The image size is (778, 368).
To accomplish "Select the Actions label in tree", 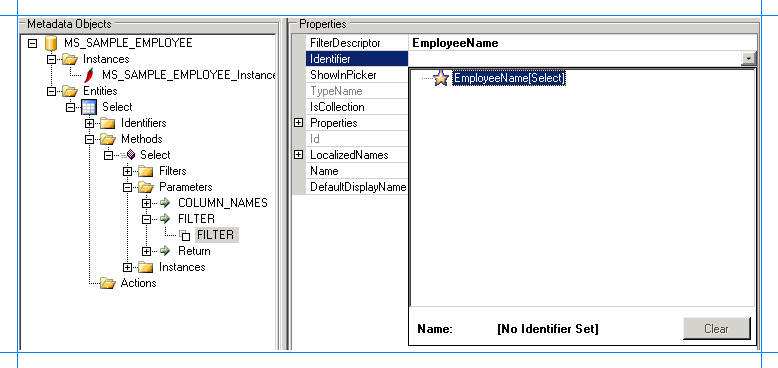I will click(x=138, y=283).
